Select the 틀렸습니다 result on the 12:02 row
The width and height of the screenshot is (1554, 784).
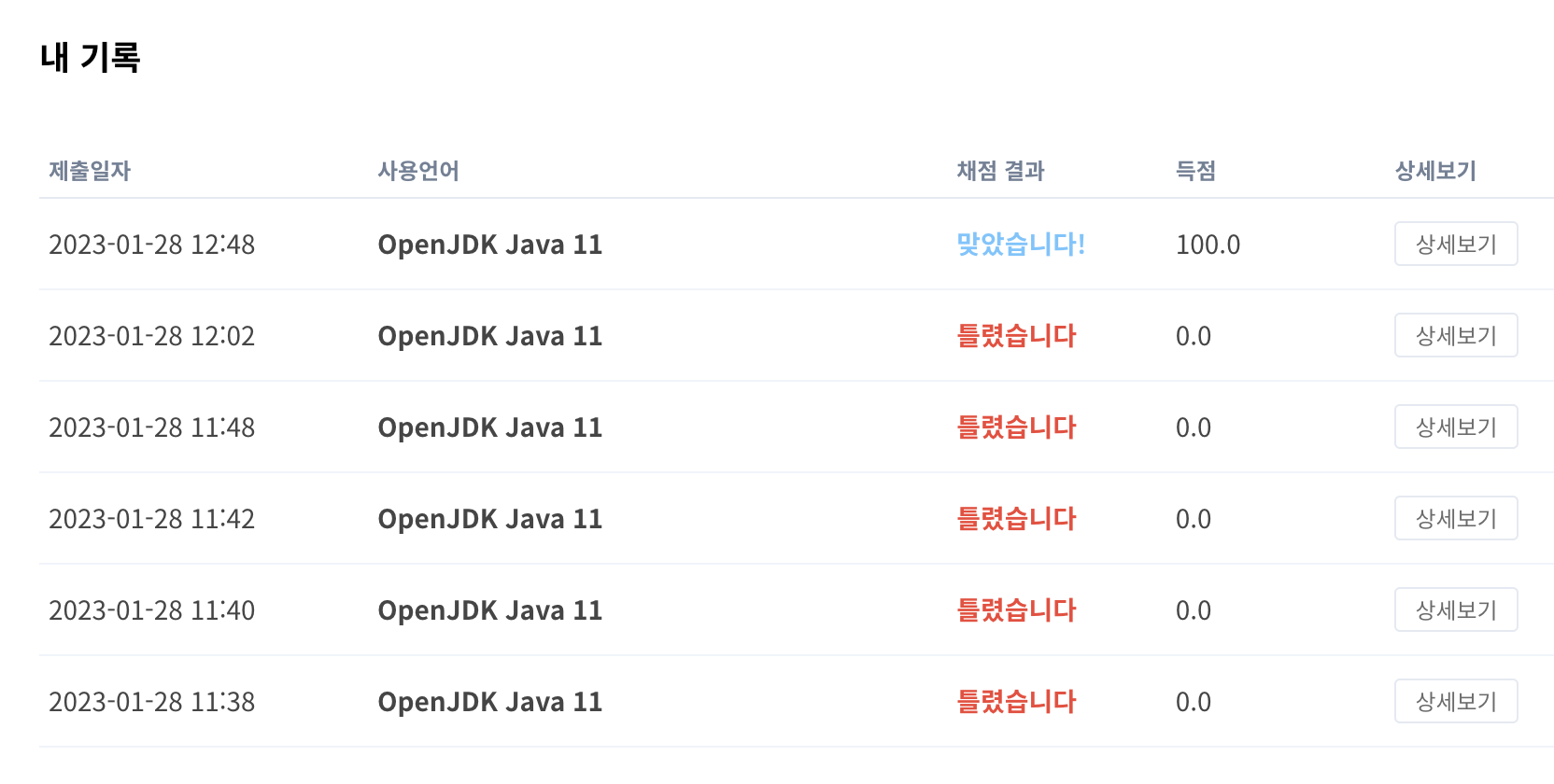click(1017, 335)
